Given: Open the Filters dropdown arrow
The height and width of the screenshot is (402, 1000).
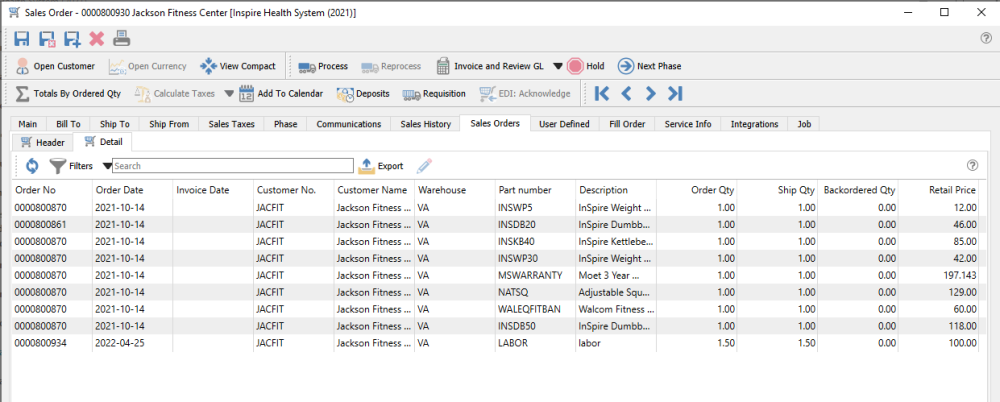Looking at the screenshot, I should [x=107, y=166].
